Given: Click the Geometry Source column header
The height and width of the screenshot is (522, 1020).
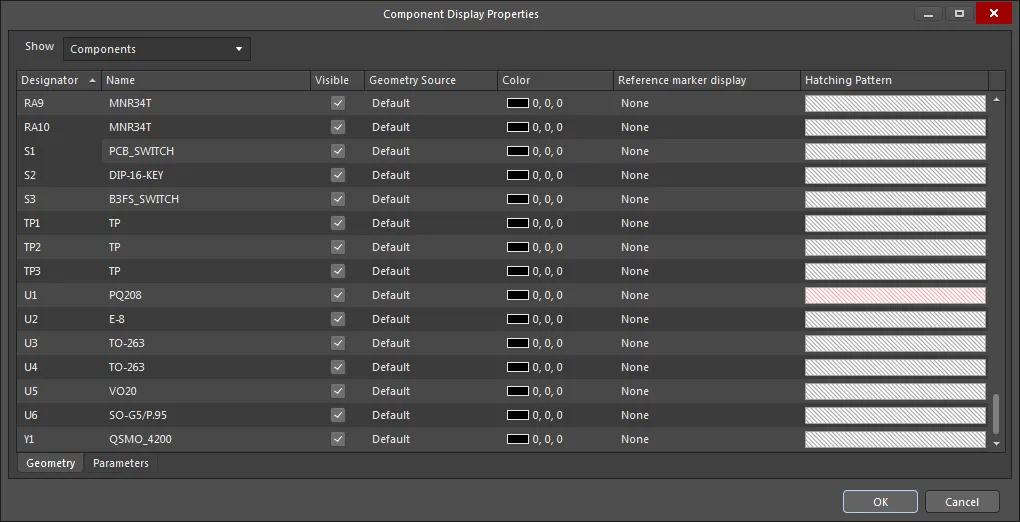Looking at the screenshot, I should 431,80.
